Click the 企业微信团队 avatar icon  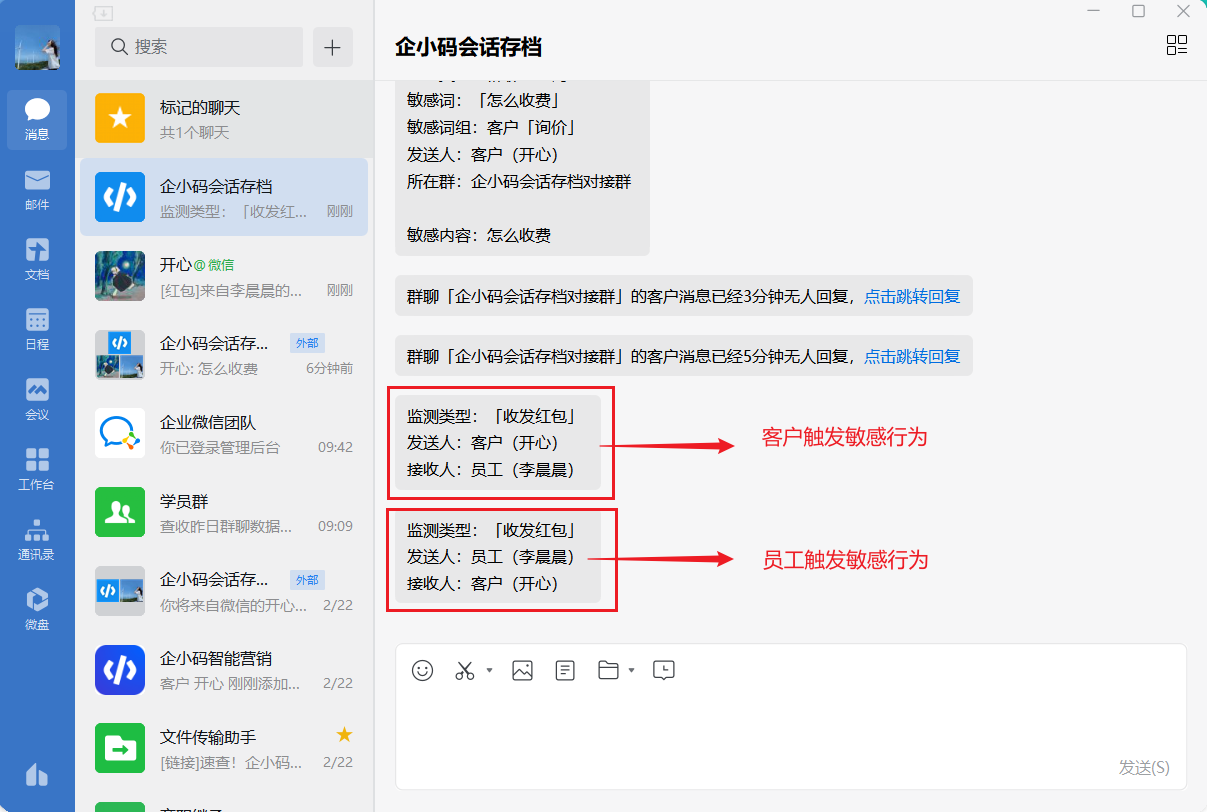point(120,433)
